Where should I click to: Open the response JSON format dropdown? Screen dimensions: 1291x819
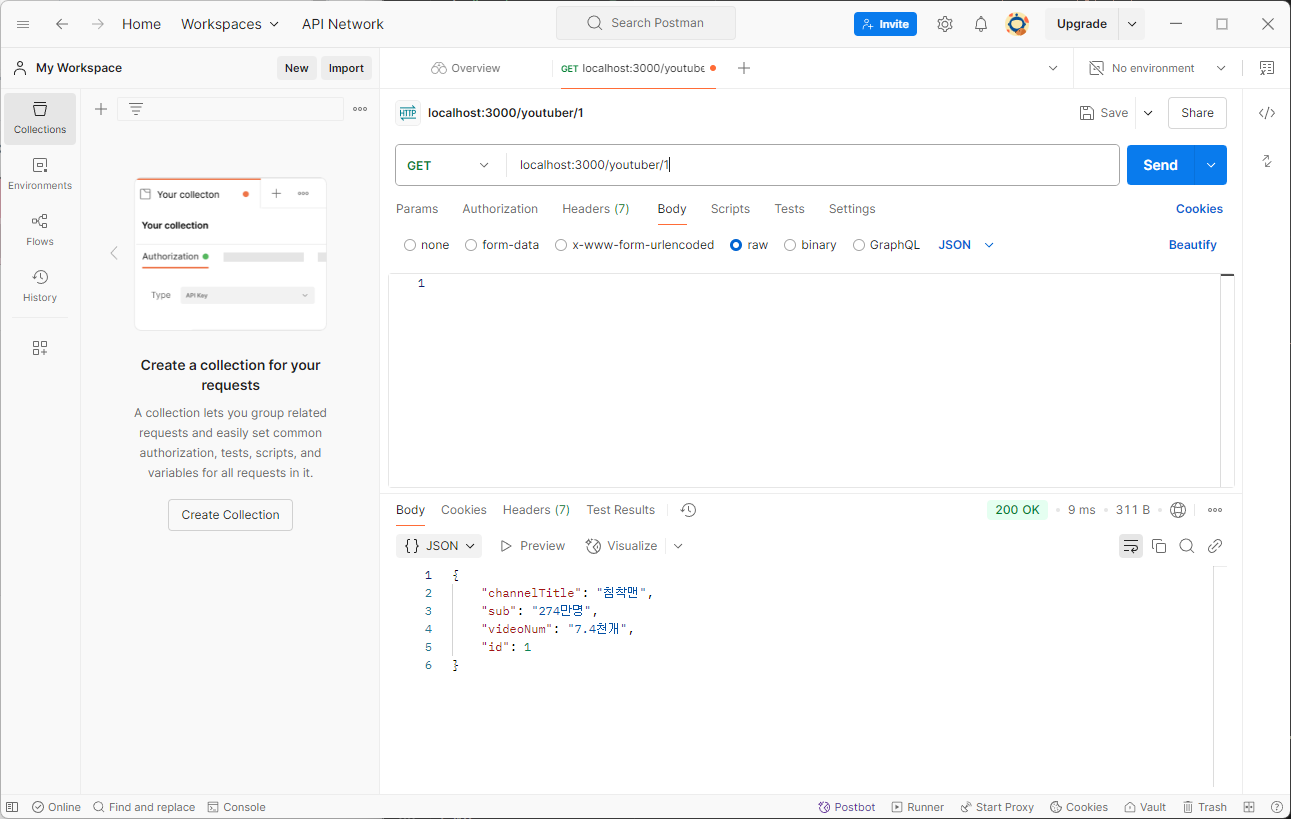[439, 546]
